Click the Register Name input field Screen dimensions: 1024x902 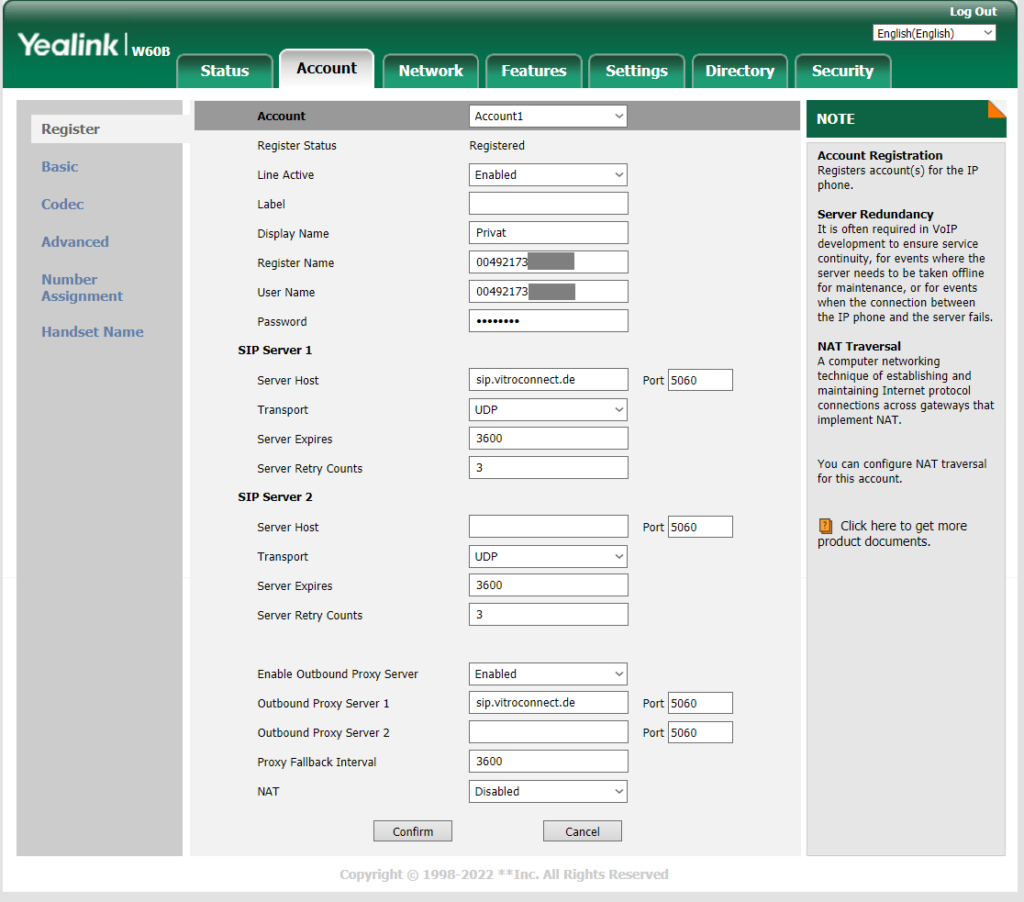(548, 263)
